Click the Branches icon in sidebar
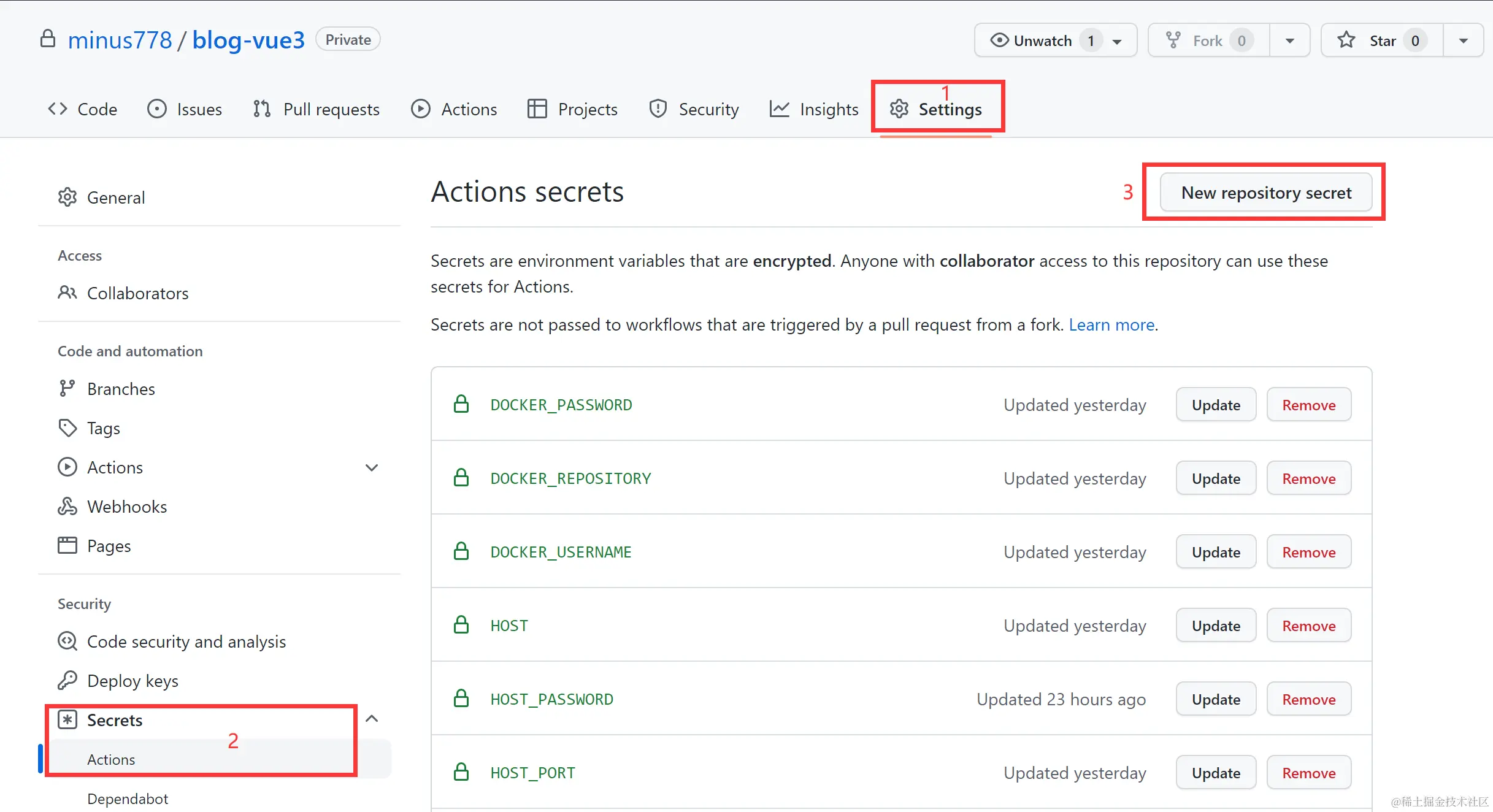 67,389
